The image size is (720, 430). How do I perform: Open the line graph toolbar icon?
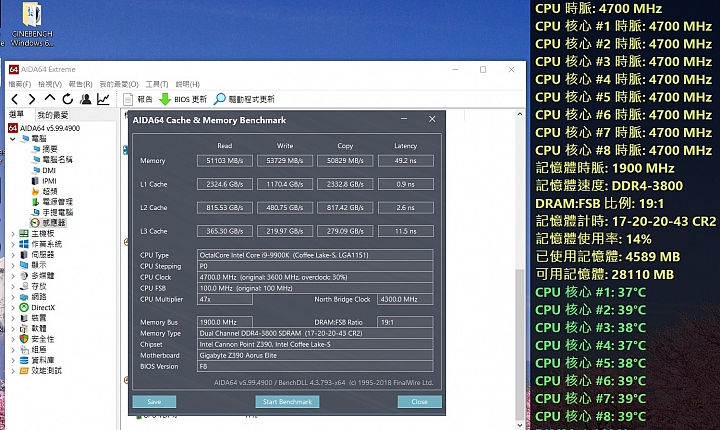(103, 99)
